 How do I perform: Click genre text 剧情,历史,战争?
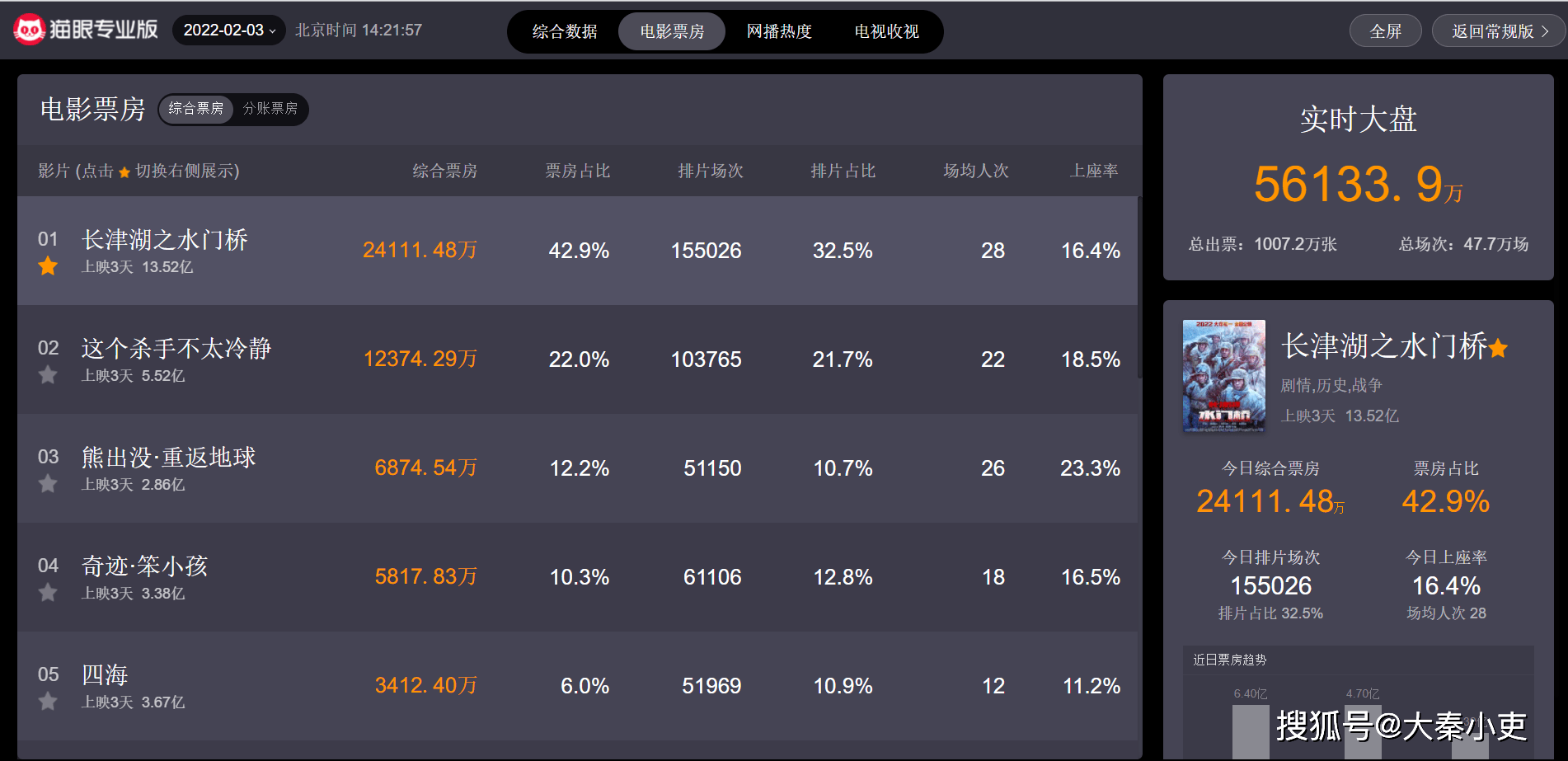click(1331, 385)
